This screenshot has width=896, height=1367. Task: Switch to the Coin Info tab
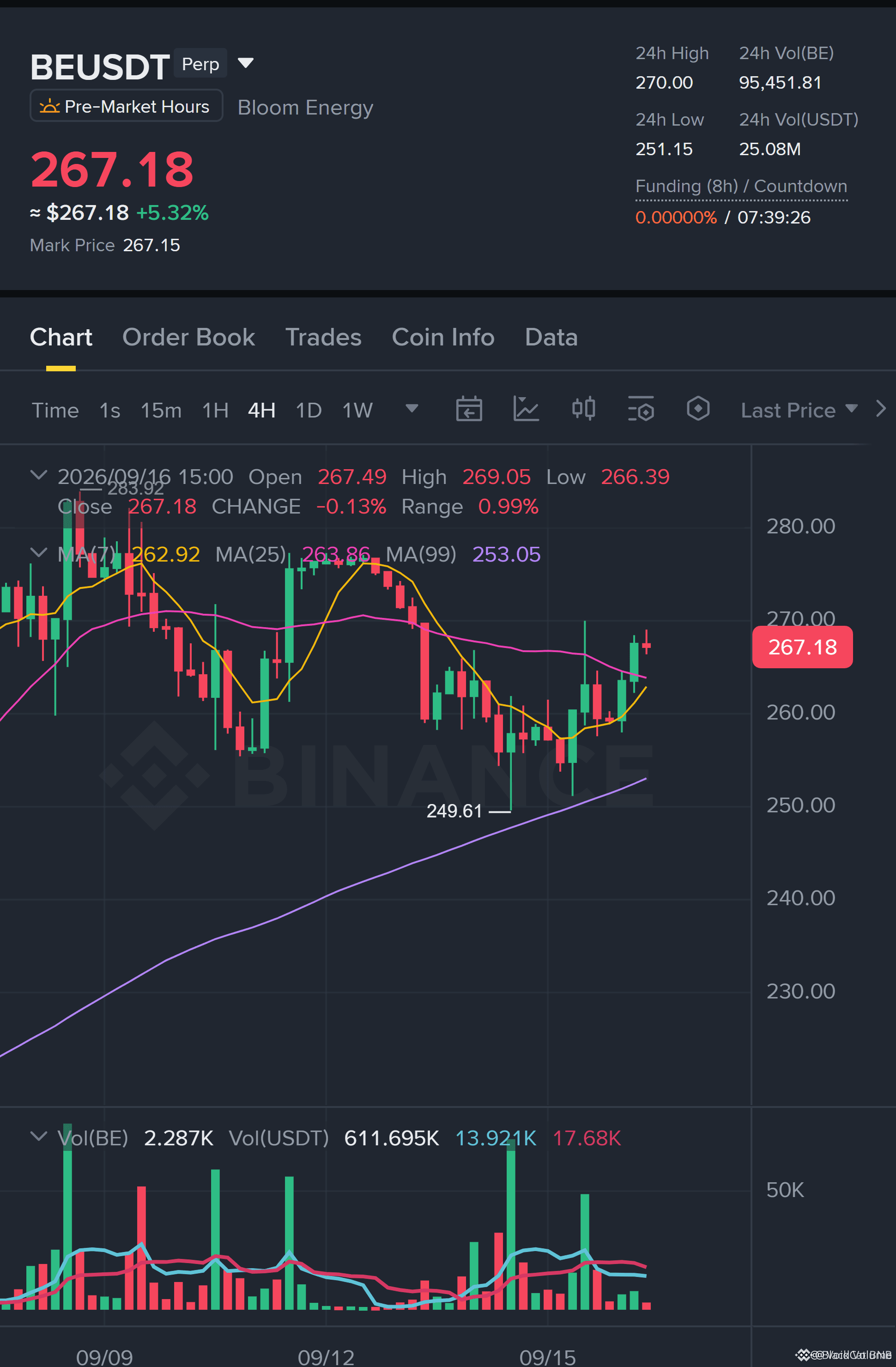(443, 337)
